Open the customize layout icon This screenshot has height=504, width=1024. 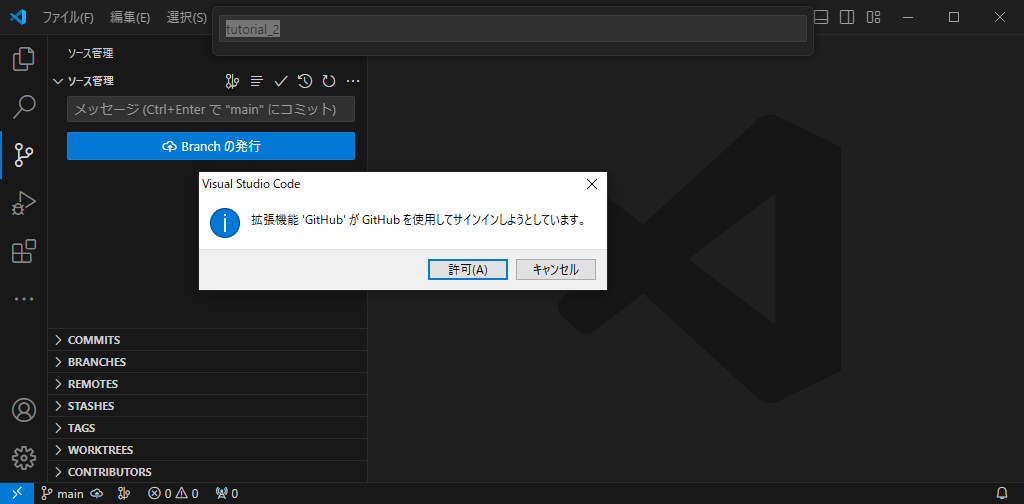pyautogui.click(x=873, y=17)
